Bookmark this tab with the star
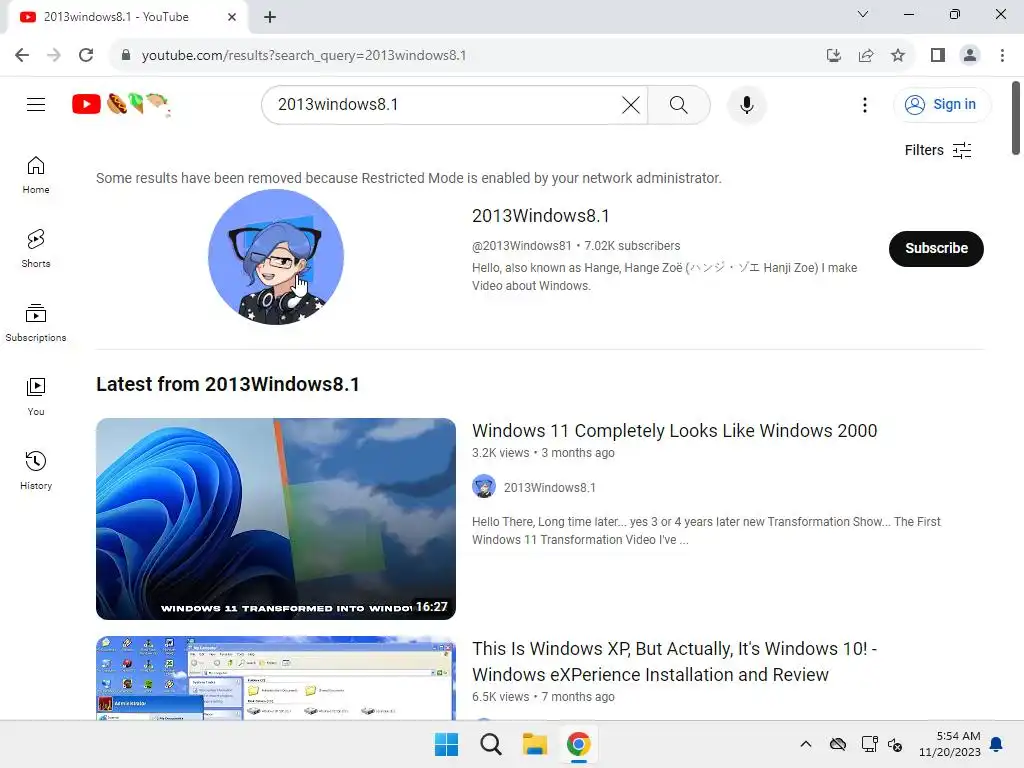The height and width of the screenshot is (768, 1024). [898, 55]
